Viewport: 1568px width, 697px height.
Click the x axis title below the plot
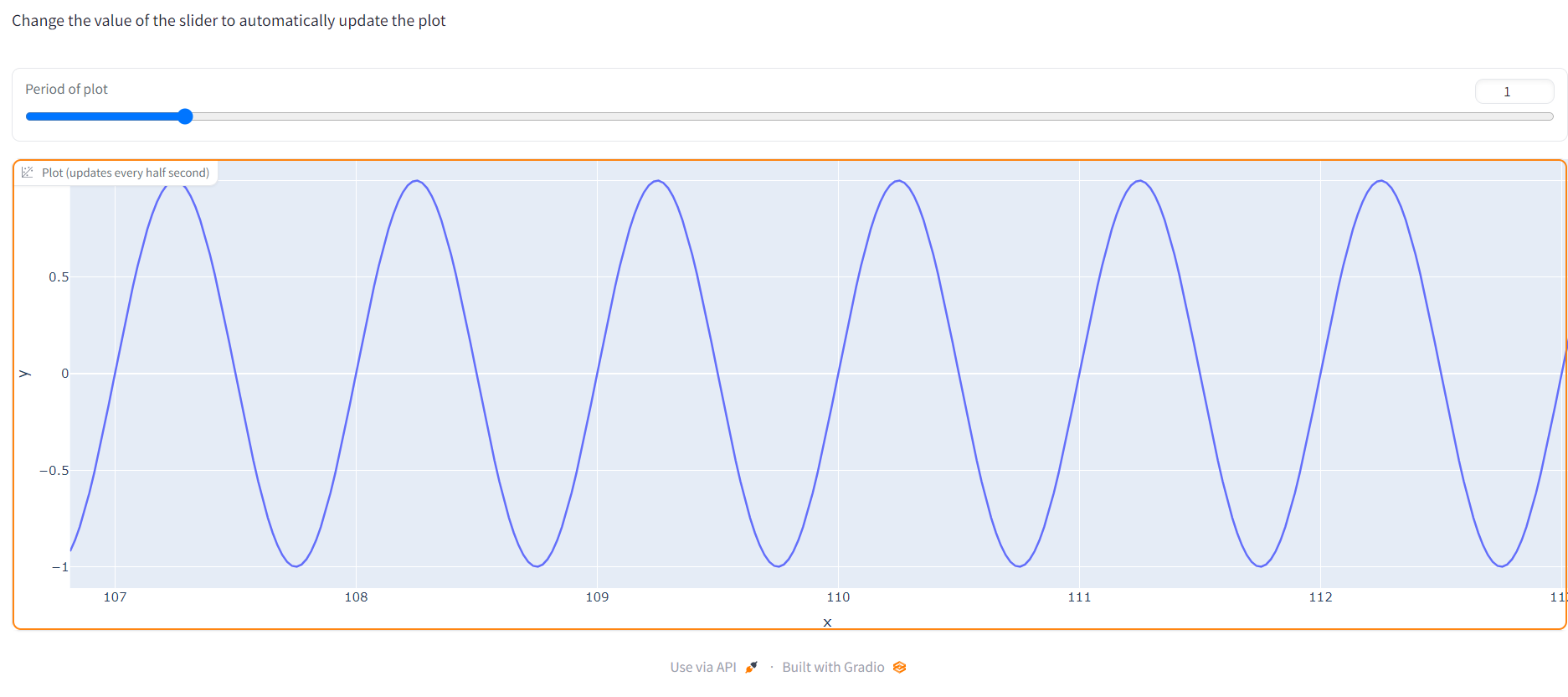(x=827, y=622)
